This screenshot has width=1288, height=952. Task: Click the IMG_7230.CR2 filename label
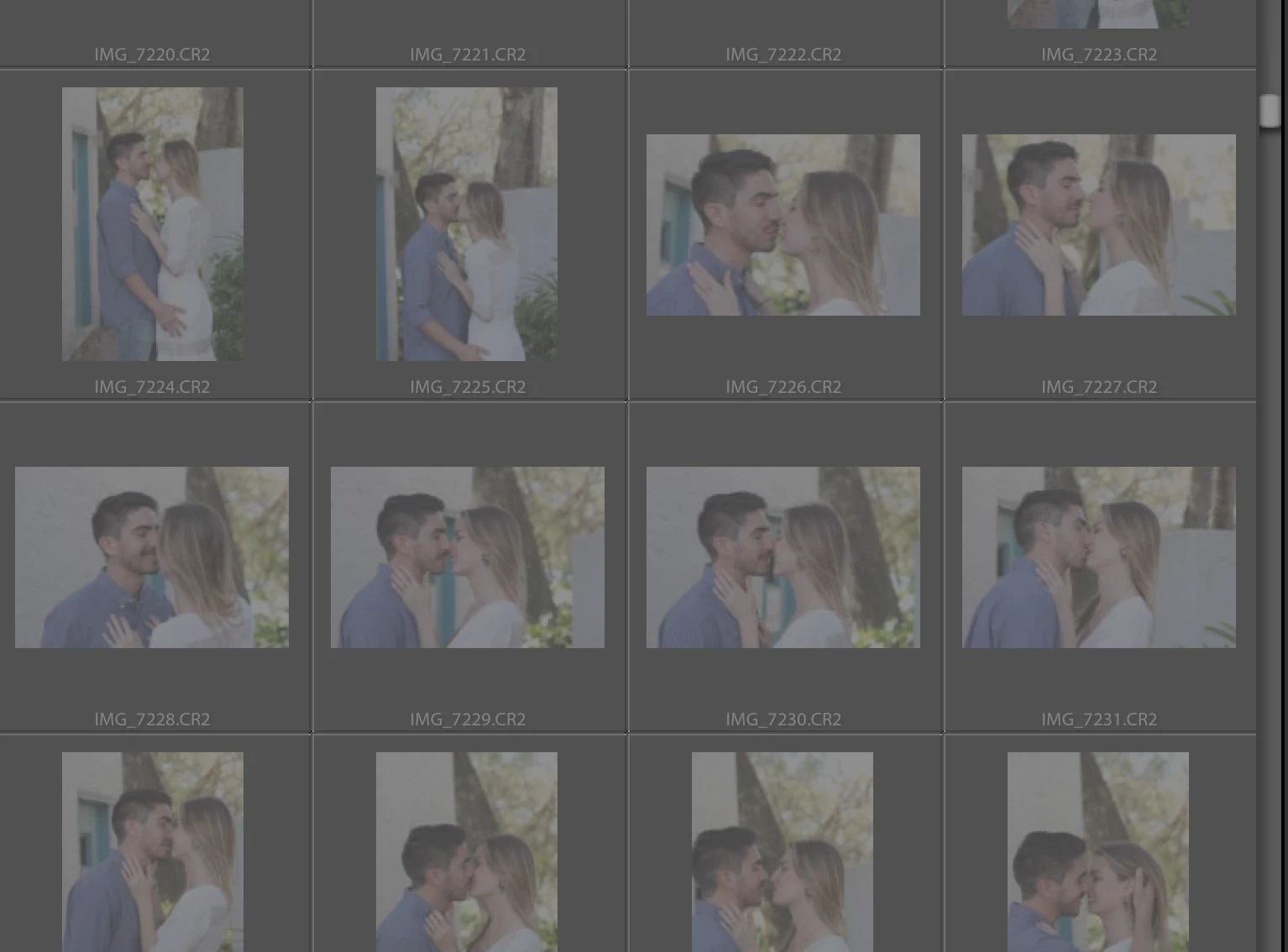point(783,719)
